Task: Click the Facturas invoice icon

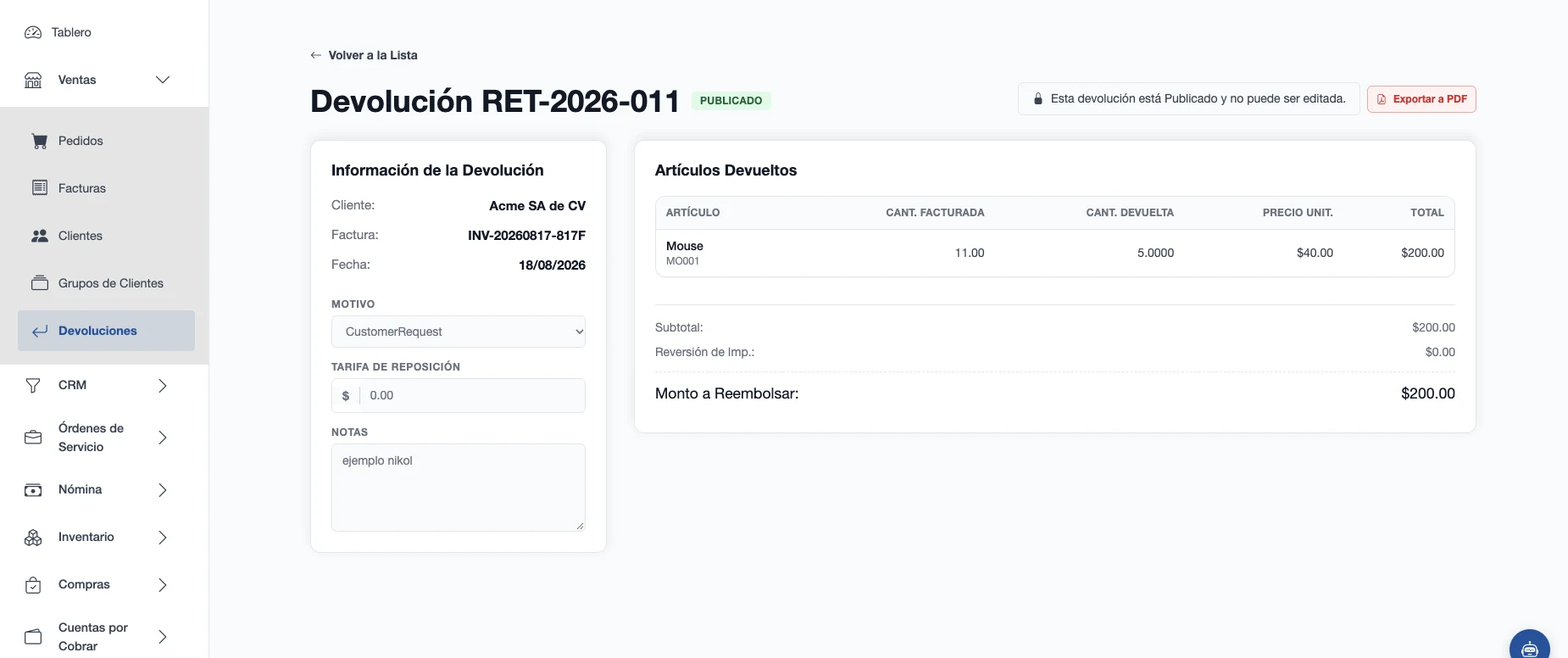Action: tap(40, 187)
